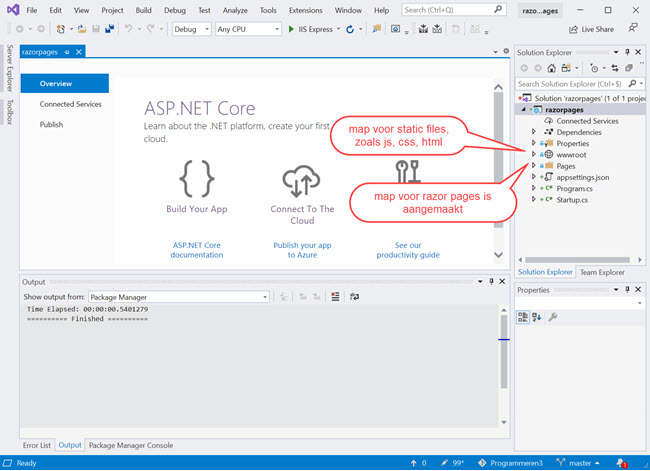Click the notifications bell in status bar

pyautogui.click(x=621, y=463)
